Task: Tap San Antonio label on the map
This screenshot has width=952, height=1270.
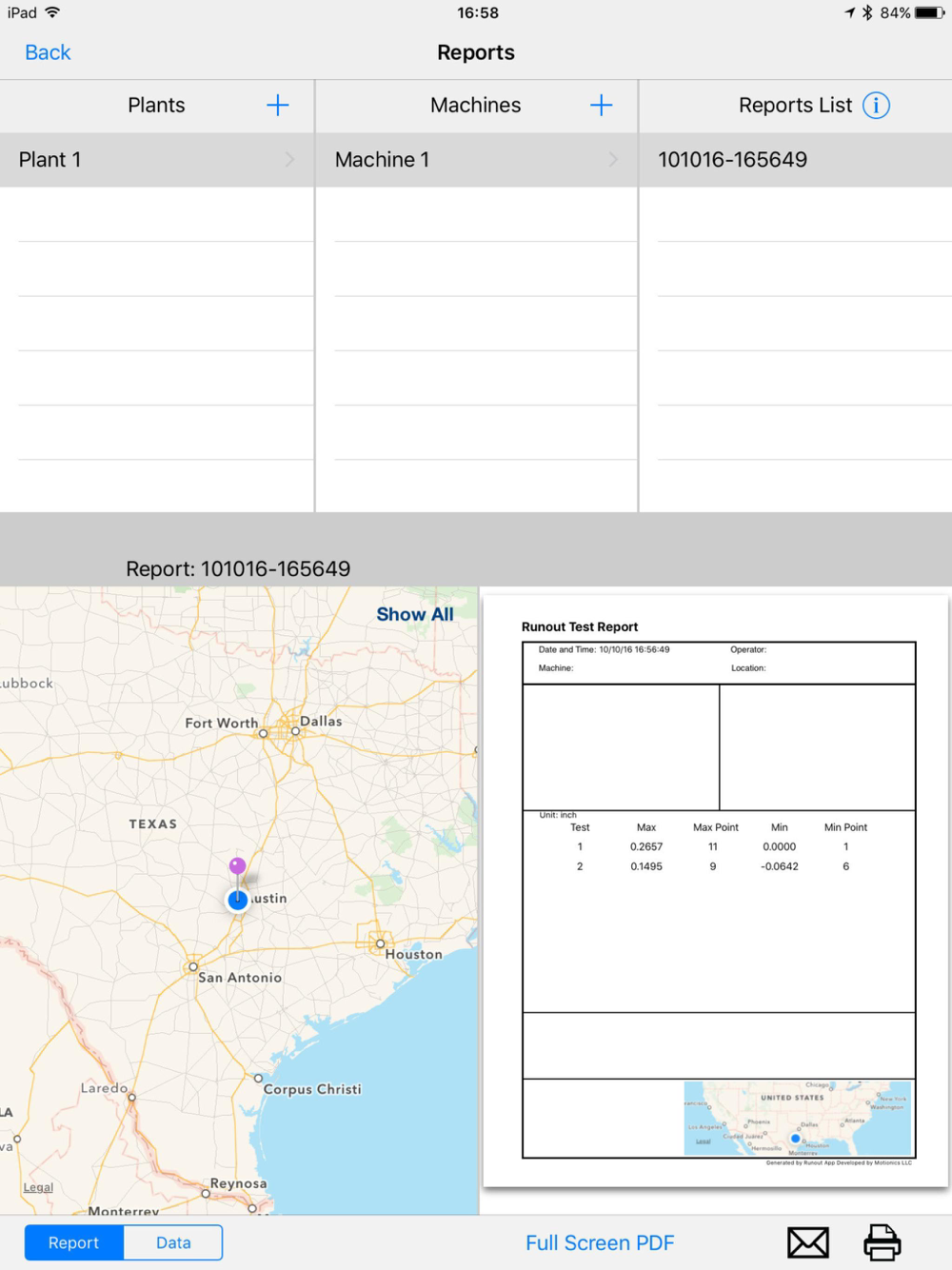Action: click(240, 977)
